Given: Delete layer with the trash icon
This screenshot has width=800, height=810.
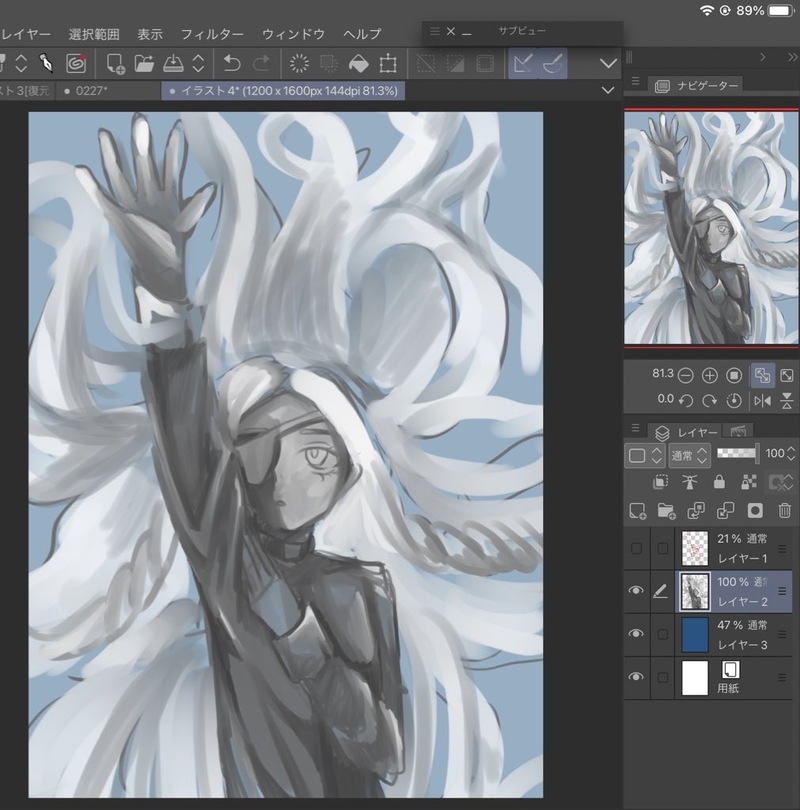Looking at the screenshot, I should pyautogui.click(x=785, y=511).
